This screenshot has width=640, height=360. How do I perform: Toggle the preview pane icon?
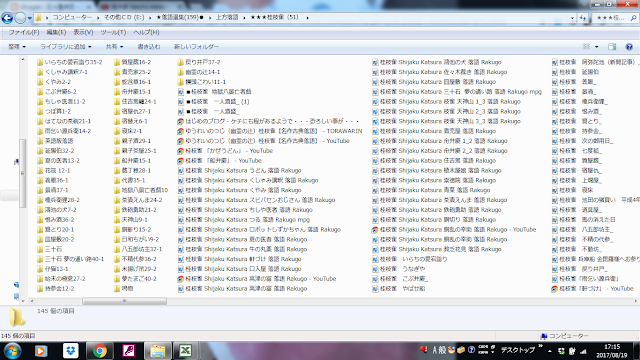click(612, 47)
